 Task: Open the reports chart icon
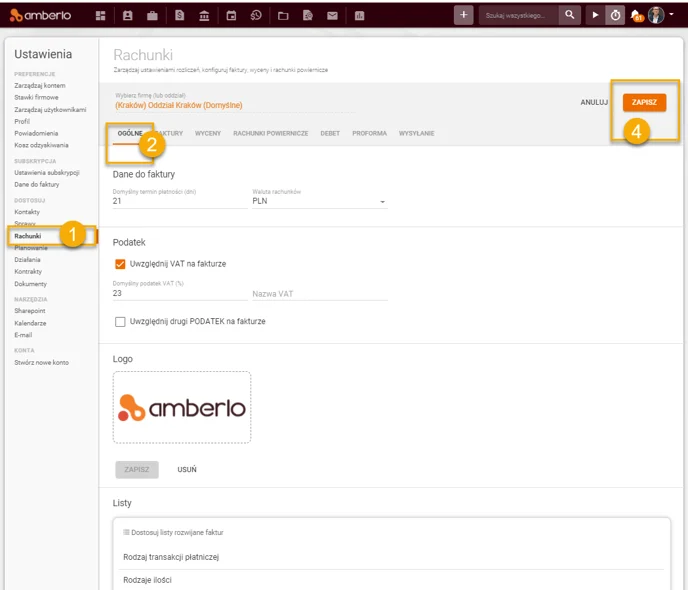tap(359, 16)
